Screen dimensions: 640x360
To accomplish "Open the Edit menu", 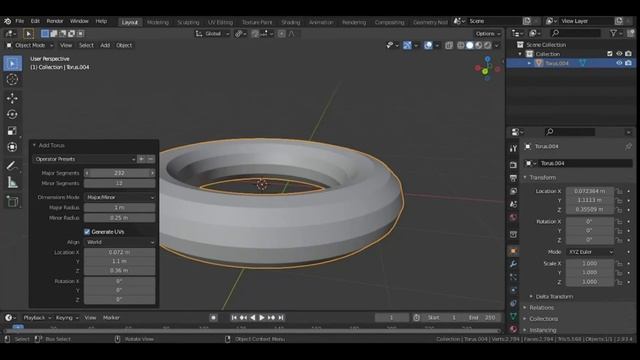I will click(x=36, y=21).
